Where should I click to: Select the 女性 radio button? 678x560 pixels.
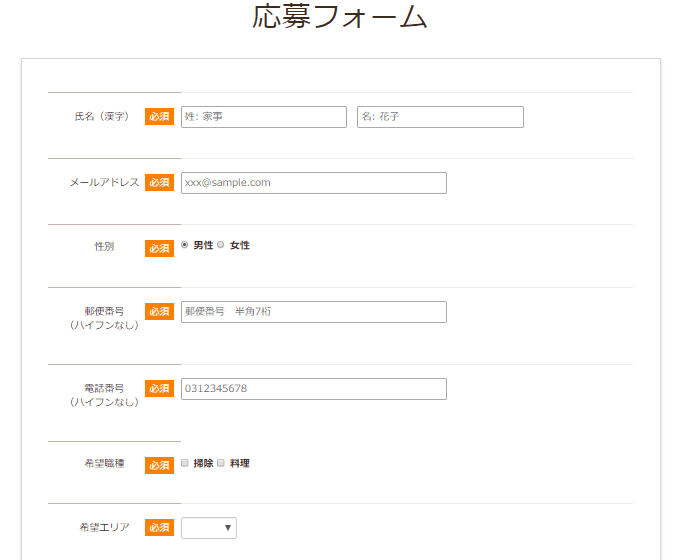[221, 245]
